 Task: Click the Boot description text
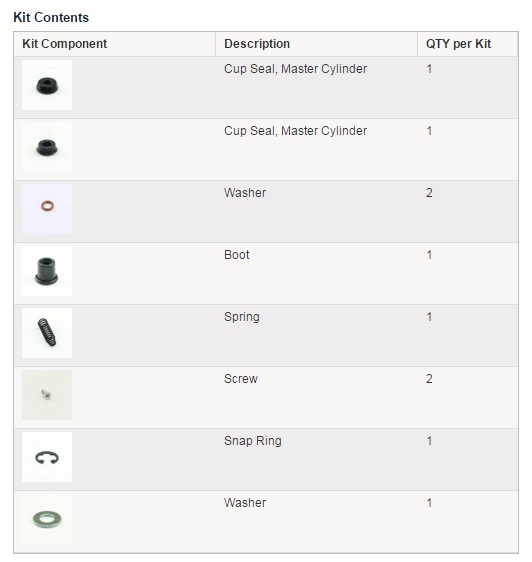(237, 255)
